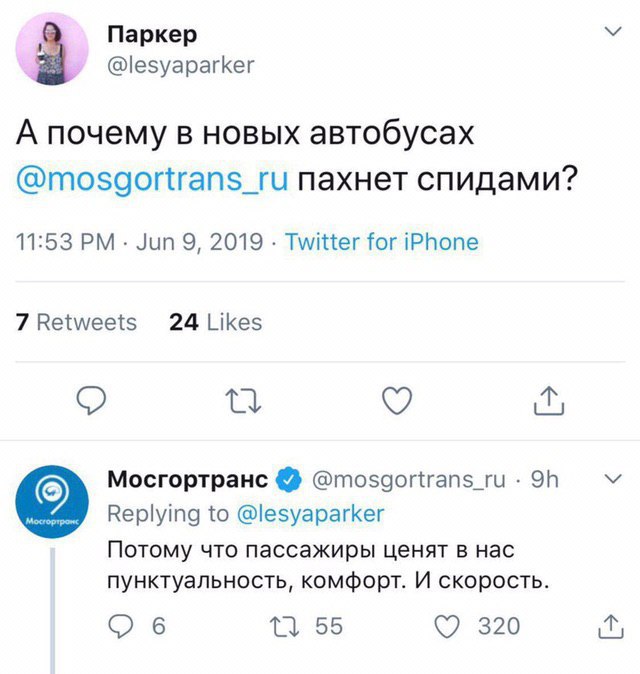Open the Паркер display name
Screen dimensions: 640x674
tap(151, 34)
